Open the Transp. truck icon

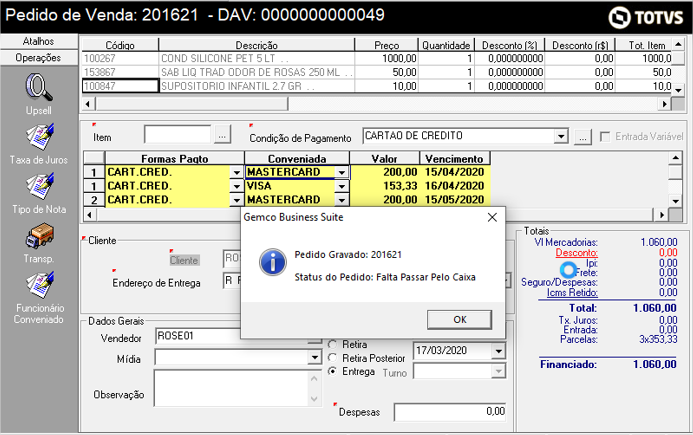39,236
